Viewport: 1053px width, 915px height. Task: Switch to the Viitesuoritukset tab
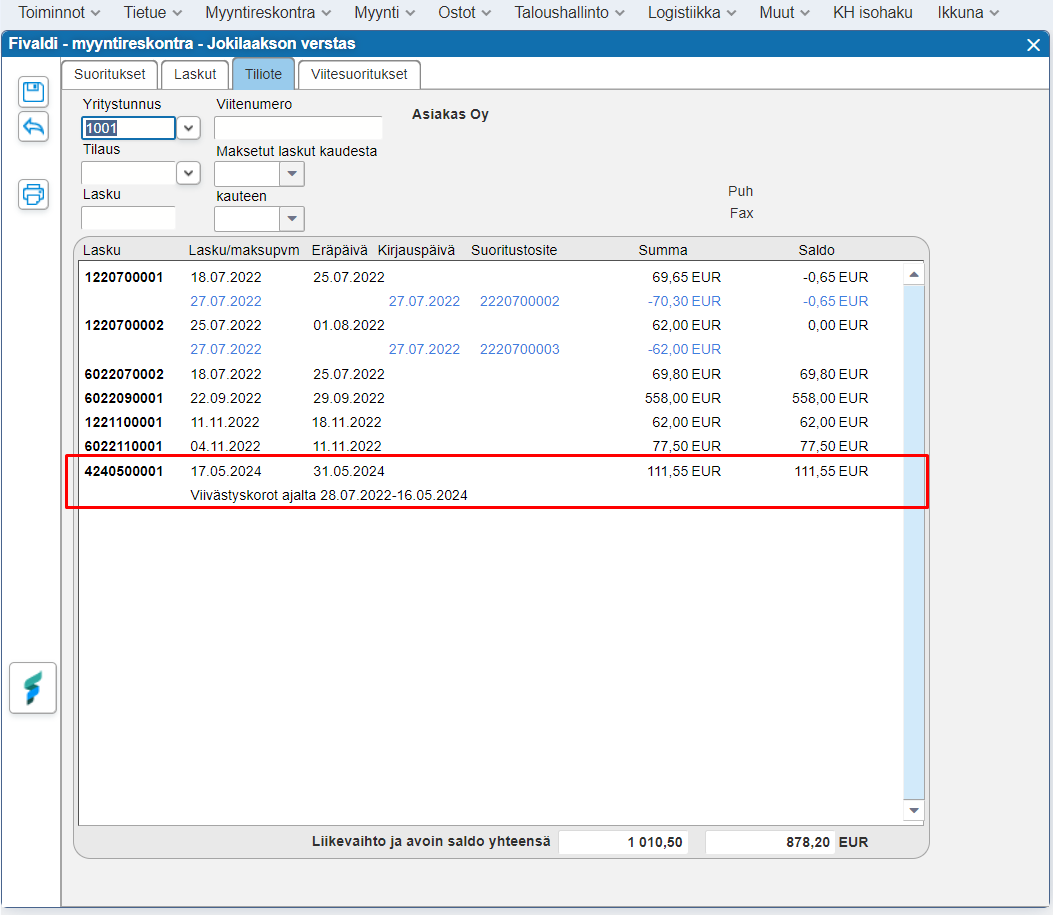tap(359, 75)
